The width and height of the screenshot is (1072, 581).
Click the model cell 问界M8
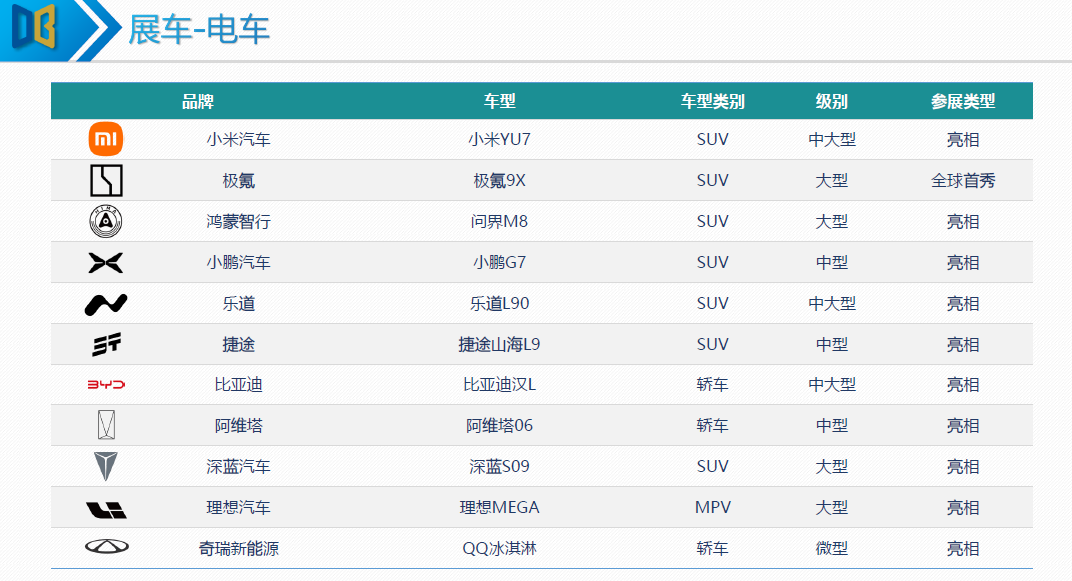pyautogui.click(x=499, y=221)
